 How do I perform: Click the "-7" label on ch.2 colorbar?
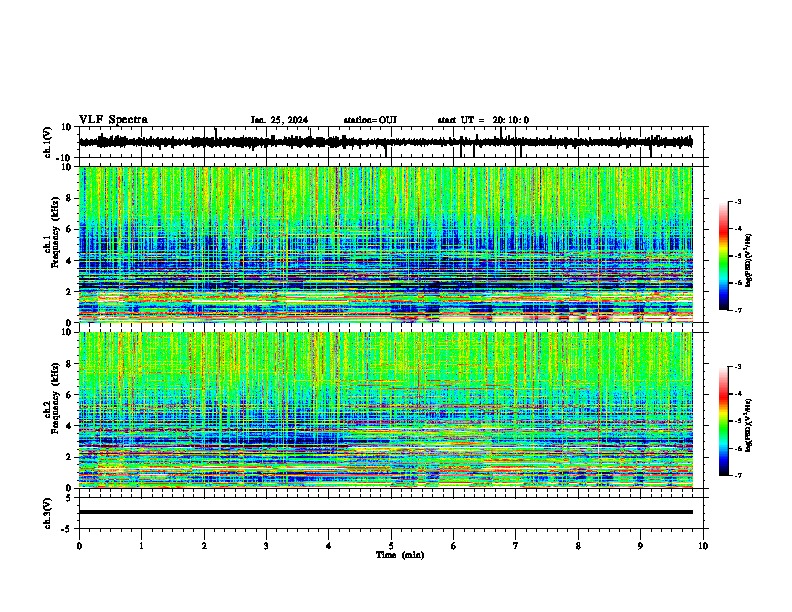737,476
